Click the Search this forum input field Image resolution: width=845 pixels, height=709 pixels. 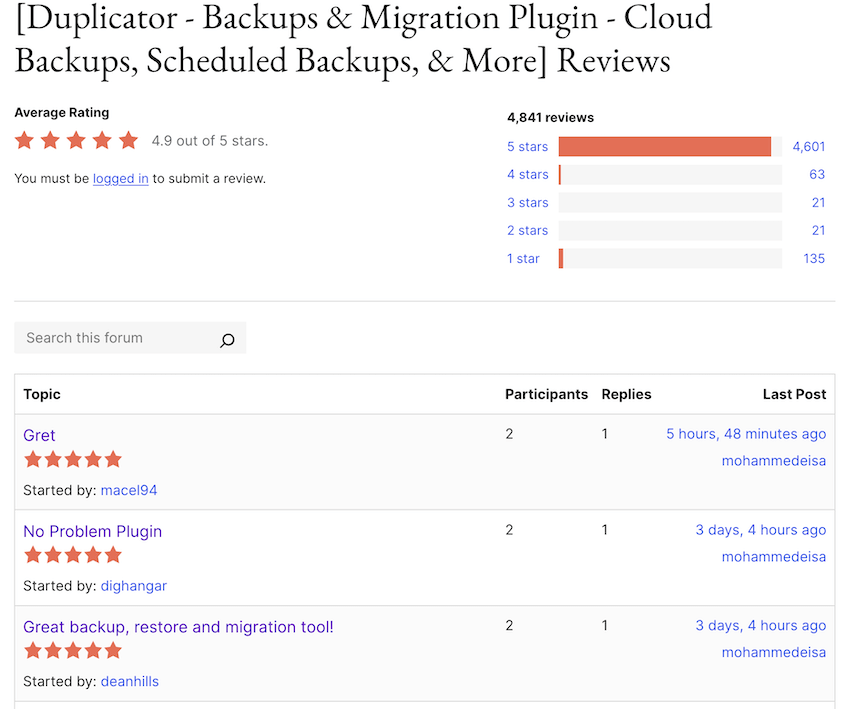point(110,338)
